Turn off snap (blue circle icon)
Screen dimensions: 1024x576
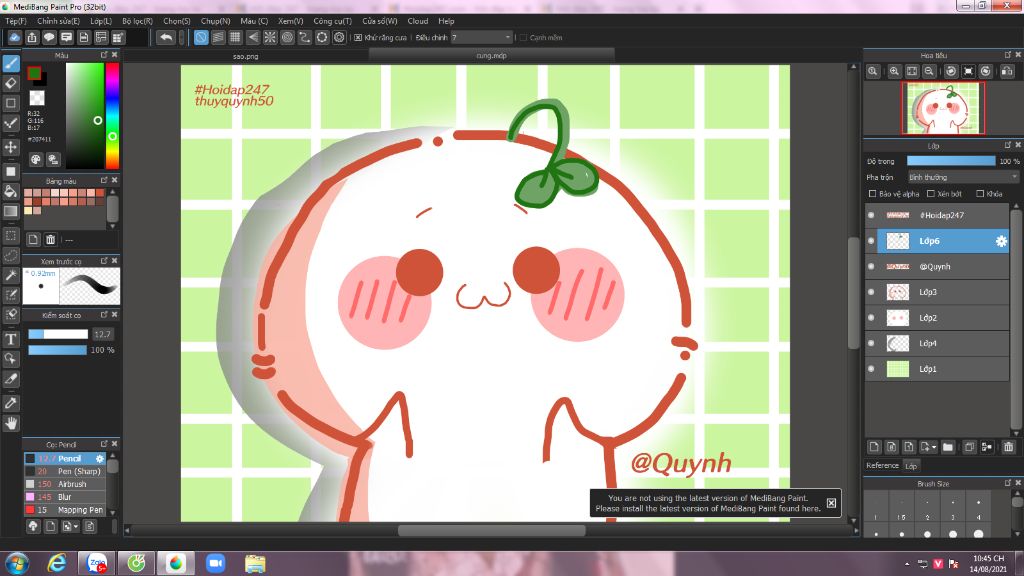coord(201,38)
